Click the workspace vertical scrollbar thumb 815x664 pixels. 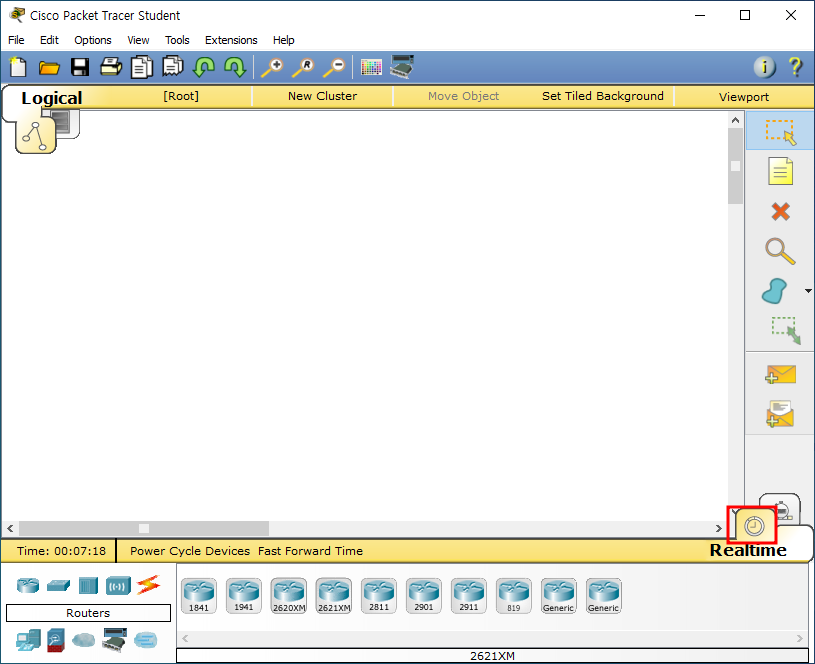[x=735, y=166]
